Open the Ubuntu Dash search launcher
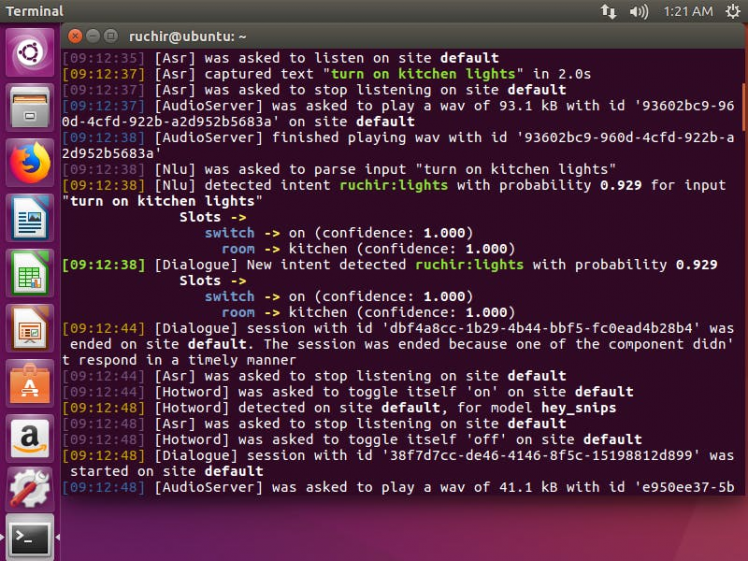This screenshot has height=561, width=748. (30, 52)
